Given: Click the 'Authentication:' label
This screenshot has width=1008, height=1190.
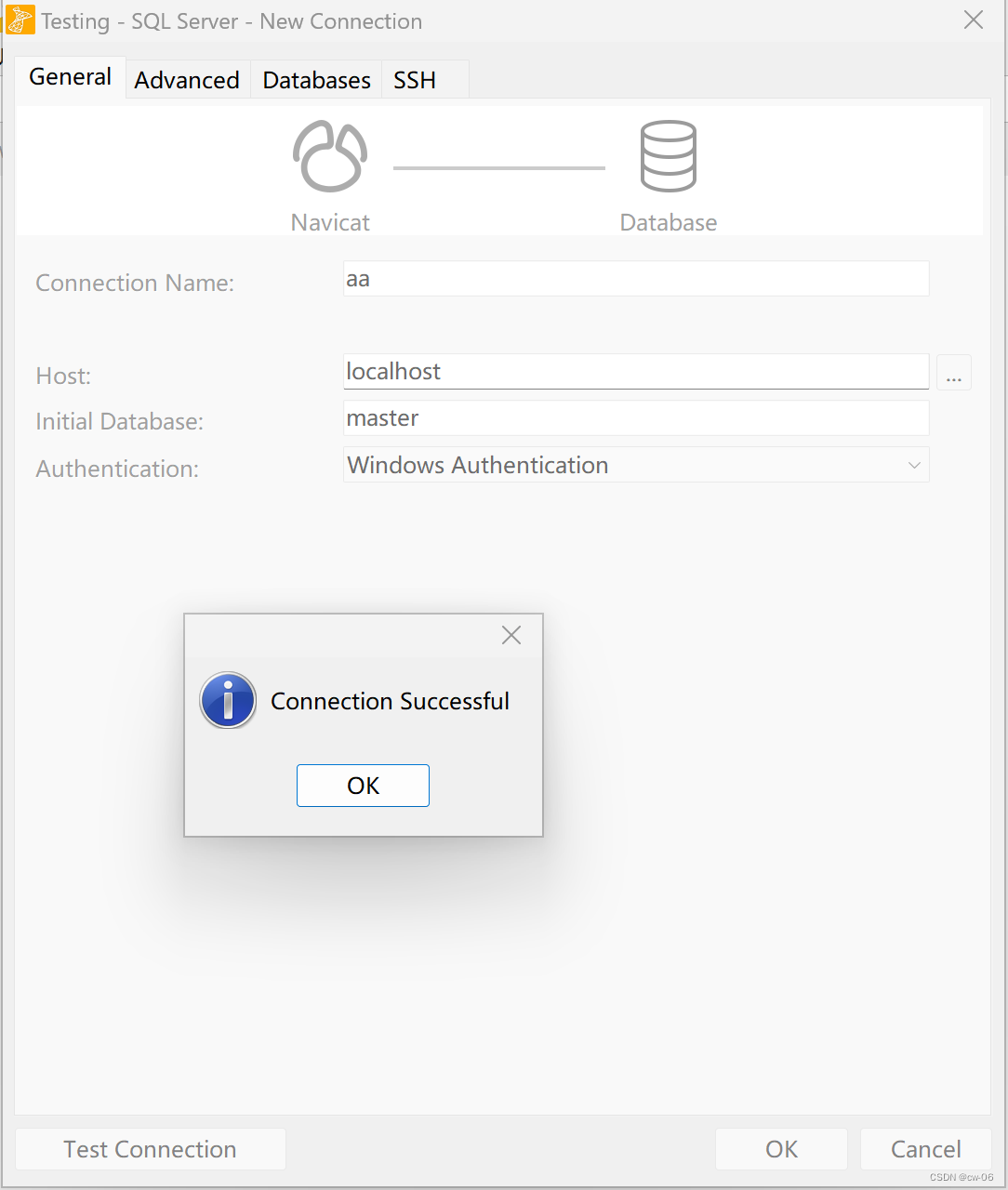Looking at the screenshot, I should coord(117,469).
